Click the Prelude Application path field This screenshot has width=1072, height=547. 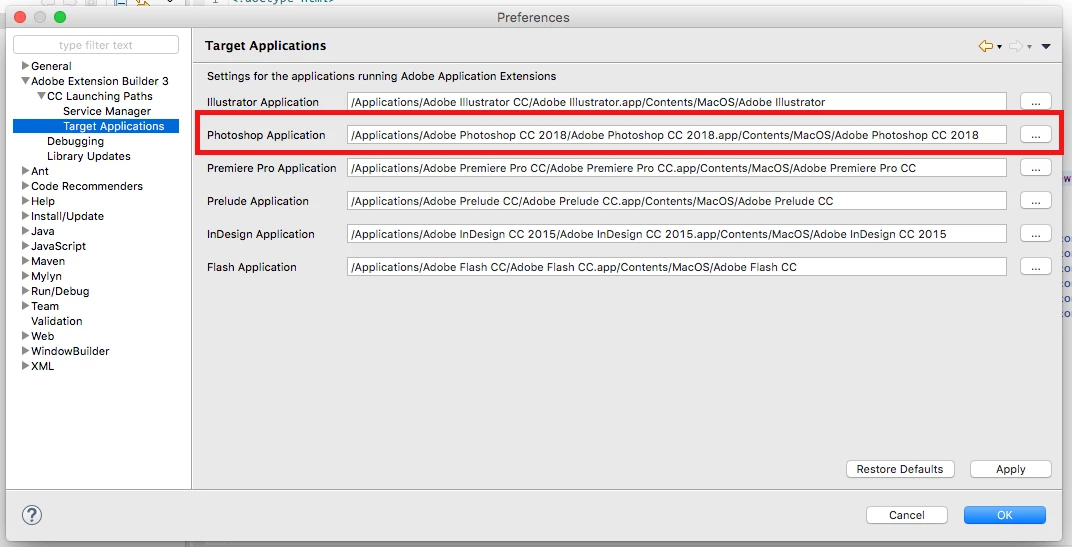coord(677,201)
